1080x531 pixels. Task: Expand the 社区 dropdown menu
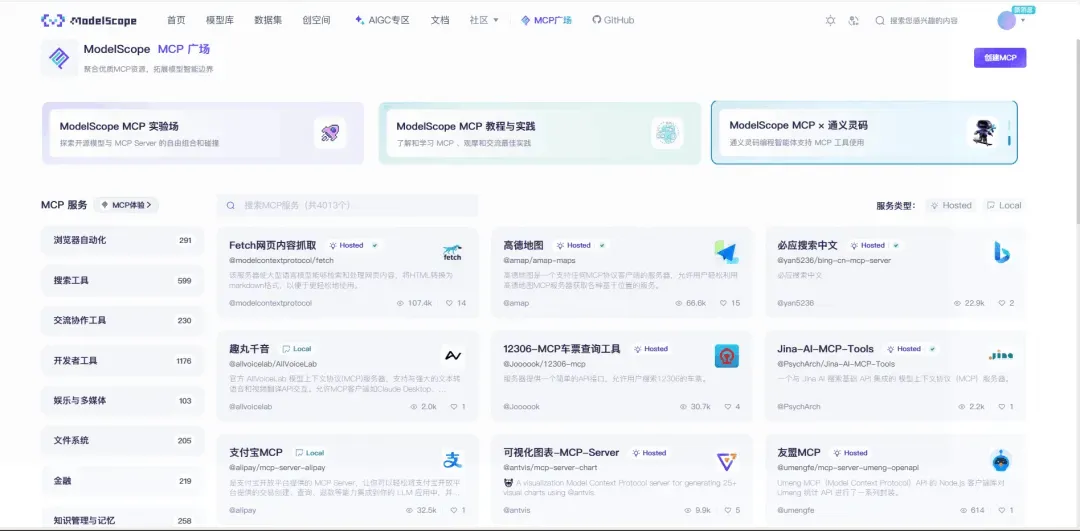484,21
